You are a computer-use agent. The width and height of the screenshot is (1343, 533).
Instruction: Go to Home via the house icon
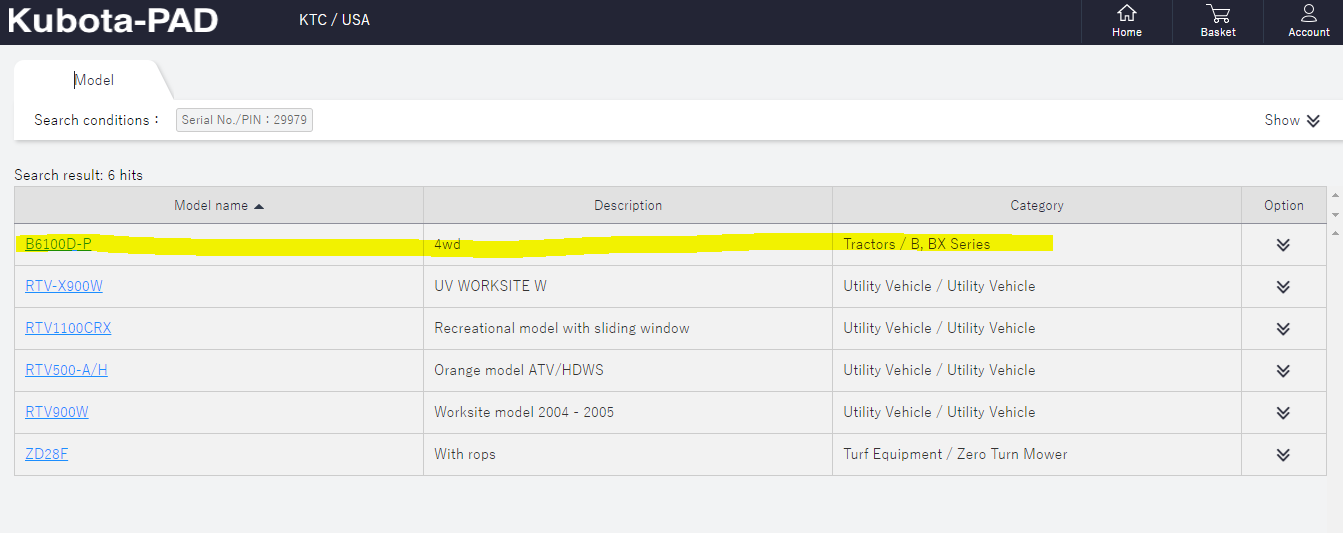(1126, 21)
